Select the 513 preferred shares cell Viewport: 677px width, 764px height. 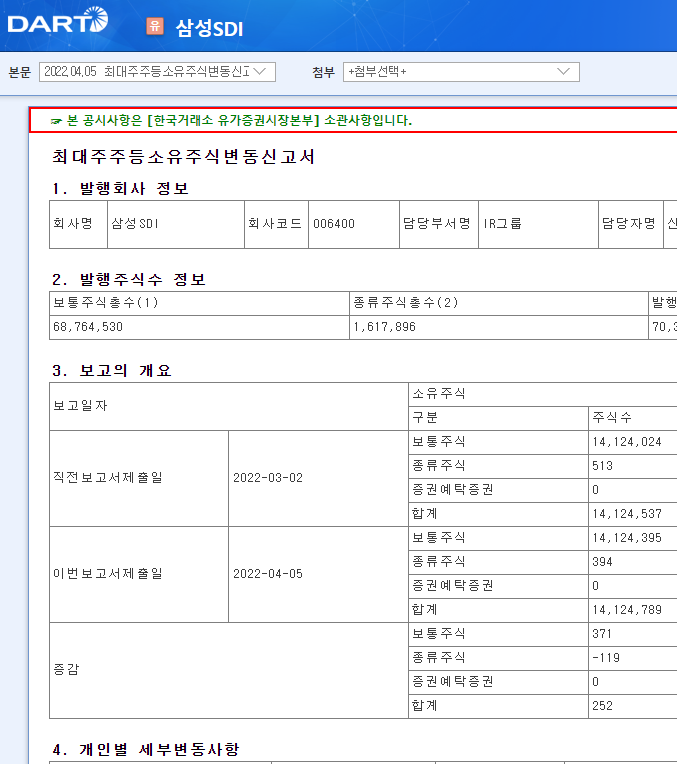point(633,466)
